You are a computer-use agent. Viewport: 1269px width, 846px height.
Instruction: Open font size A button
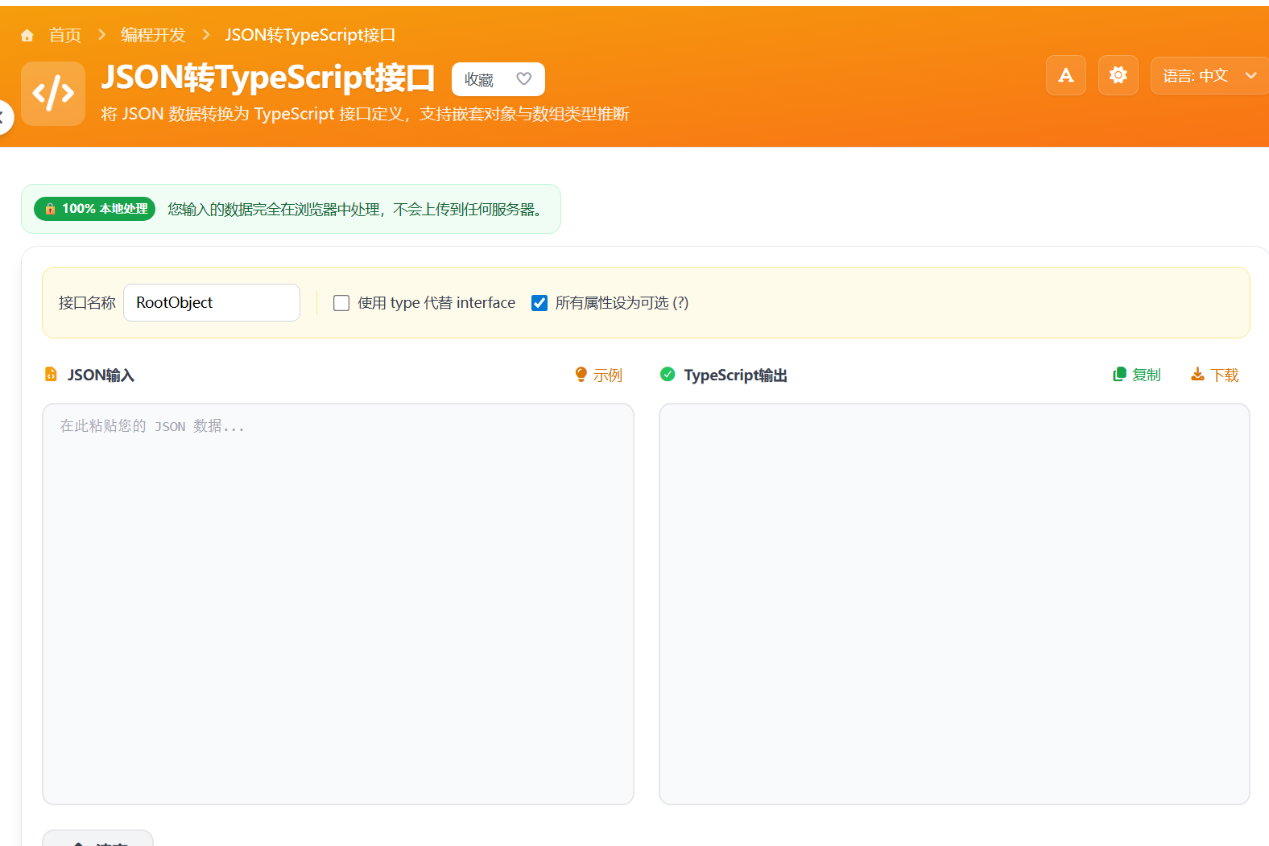click(1066, 75)
